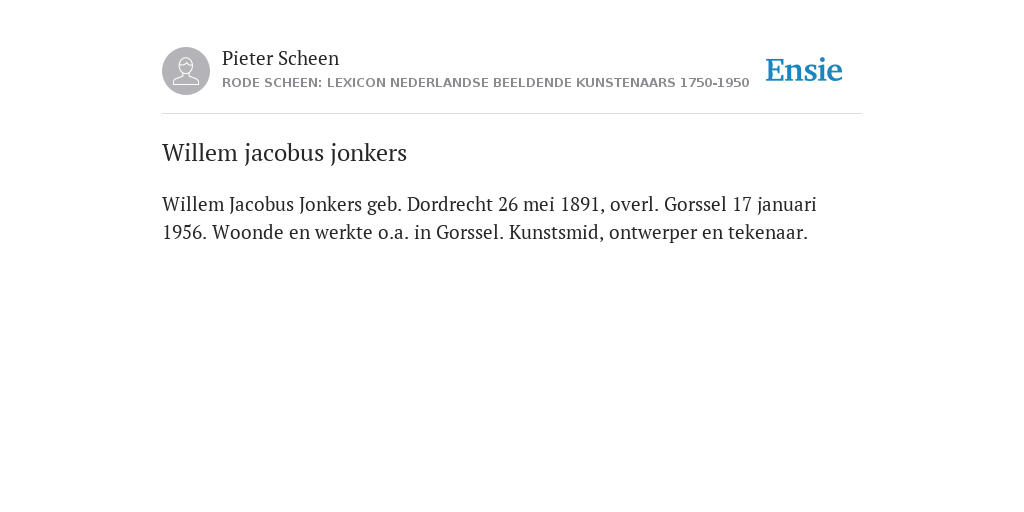Click the heading Willem jacobus jonkers
1024x512 pixels.
pos(284,153)
